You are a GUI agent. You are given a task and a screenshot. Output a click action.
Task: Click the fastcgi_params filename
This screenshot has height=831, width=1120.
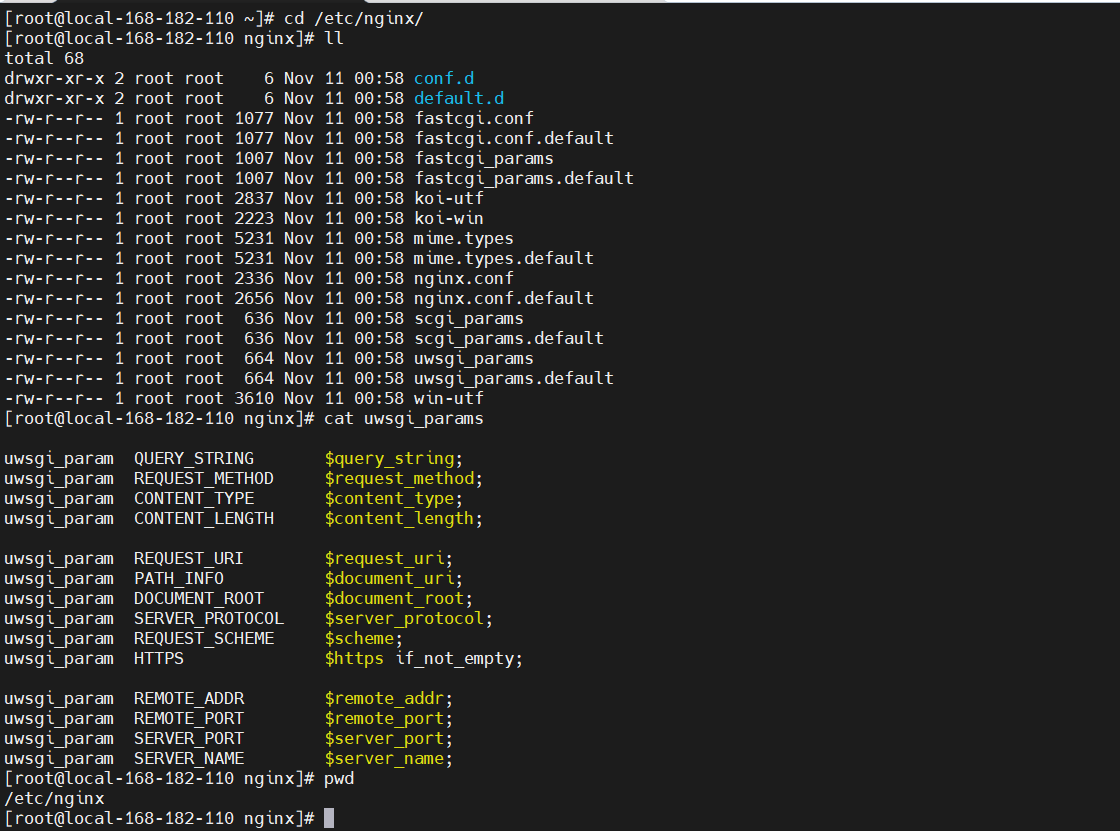point(484,159)
